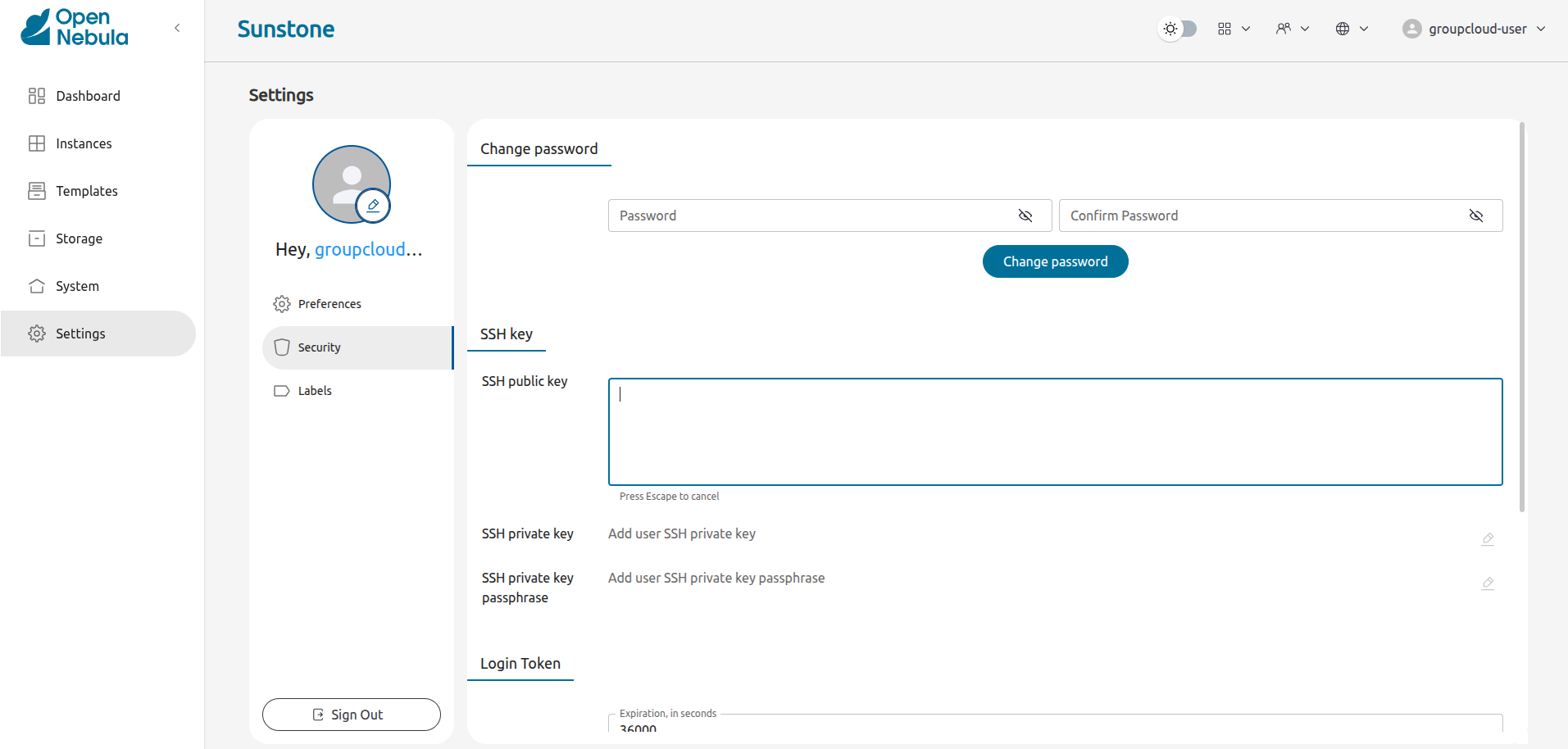Open the Dashboard from the sidebar

[x=88, y=95]
